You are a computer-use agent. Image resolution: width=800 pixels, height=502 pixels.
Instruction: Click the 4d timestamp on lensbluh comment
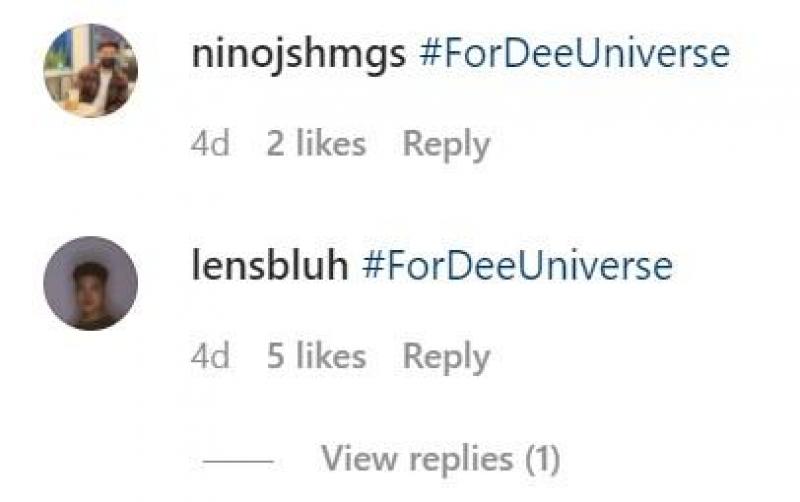click(x=210, y=357)
